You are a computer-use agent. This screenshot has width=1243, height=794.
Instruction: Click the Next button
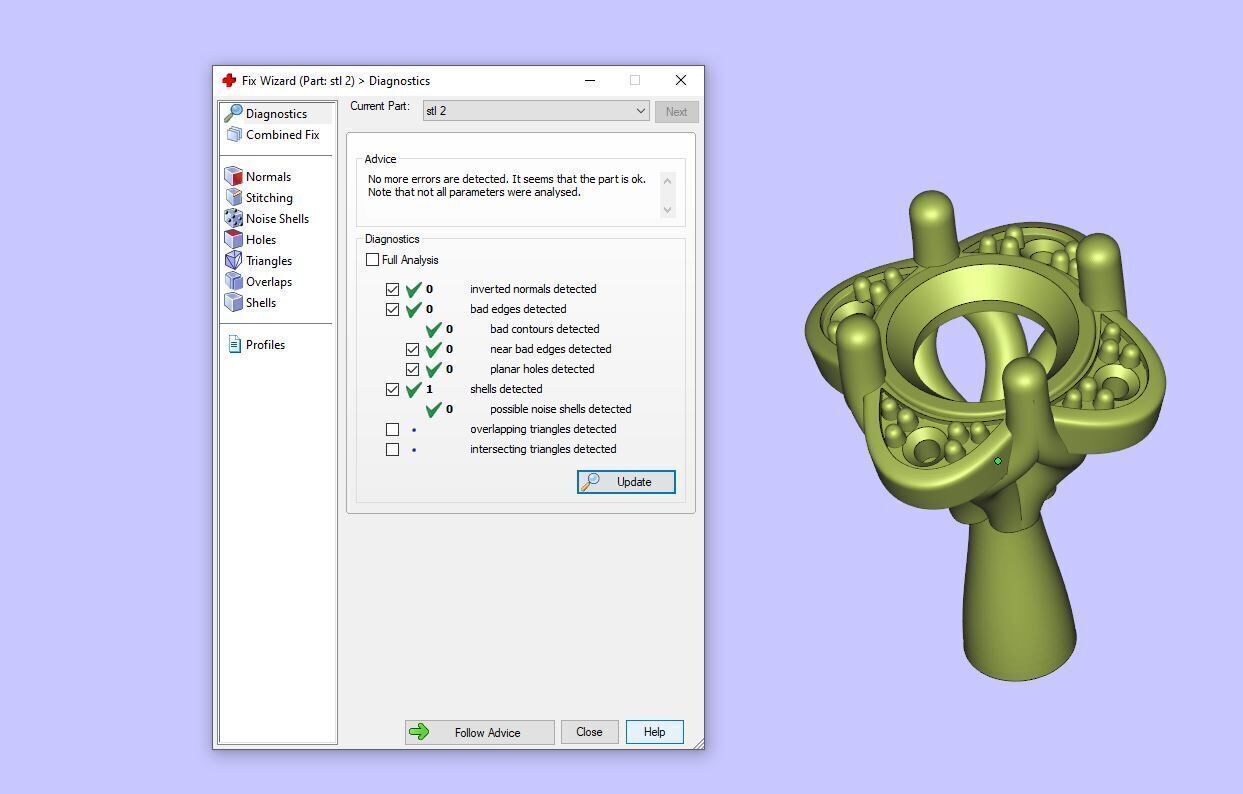point(676,112)
